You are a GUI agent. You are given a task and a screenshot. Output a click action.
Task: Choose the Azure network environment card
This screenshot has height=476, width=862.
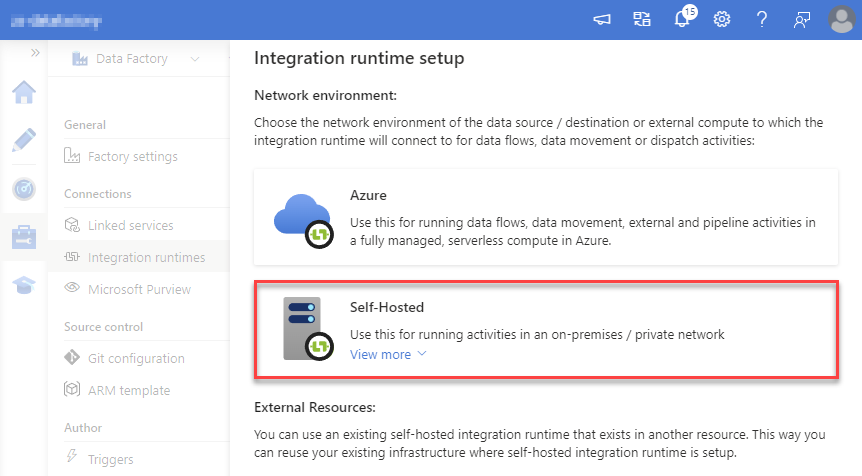(546, 216)
